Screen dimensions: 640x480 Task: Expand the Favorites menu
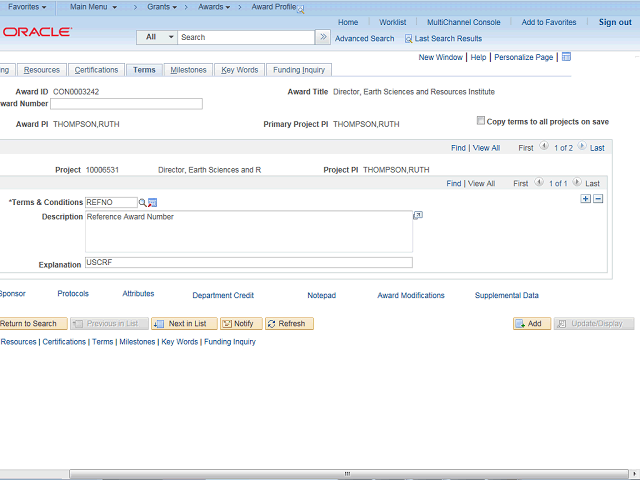(27, 7)
